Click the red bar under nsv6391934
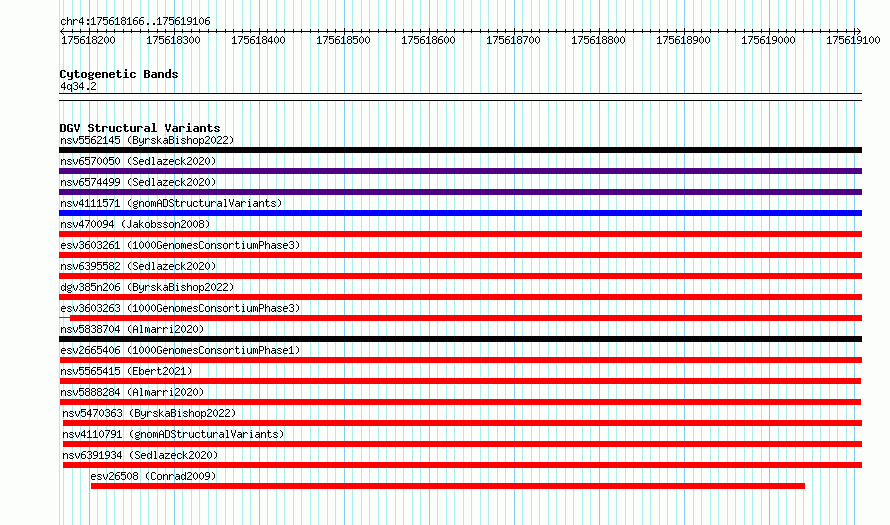Viewport: 890px width, 525px height. pos(462,465)
